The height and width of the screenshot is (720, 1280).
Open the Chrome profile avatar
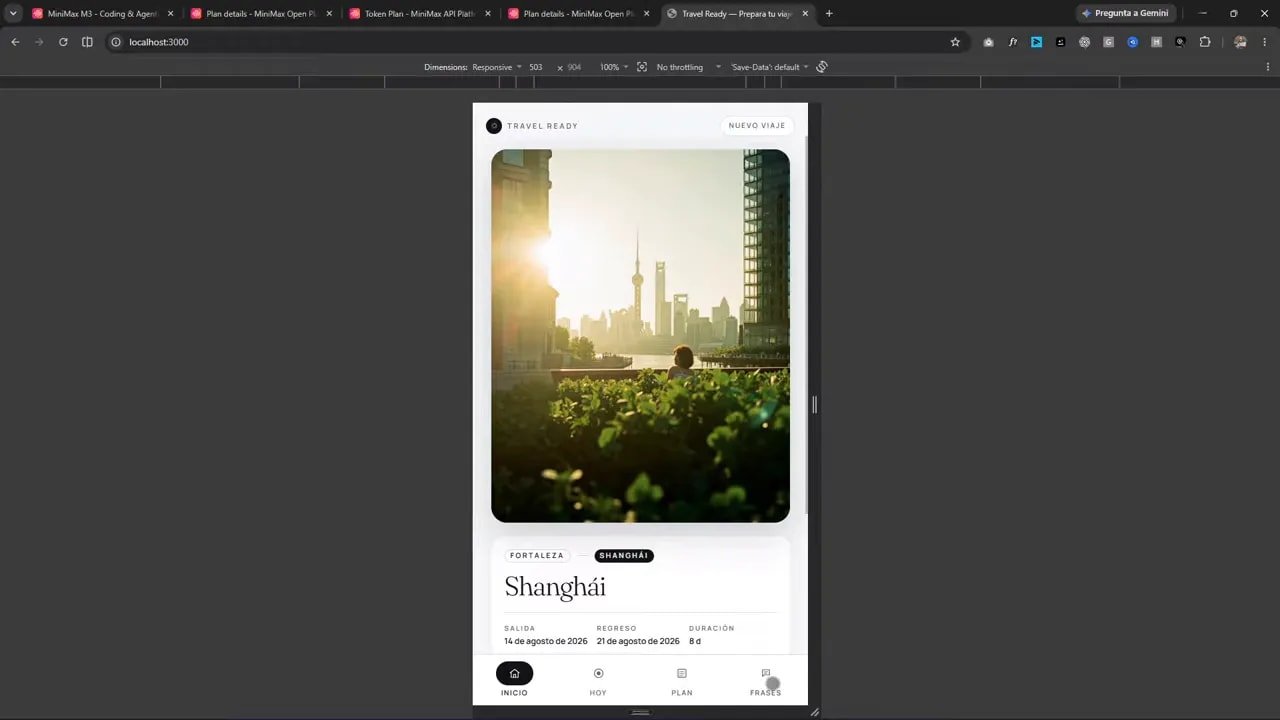(1241, 42)
